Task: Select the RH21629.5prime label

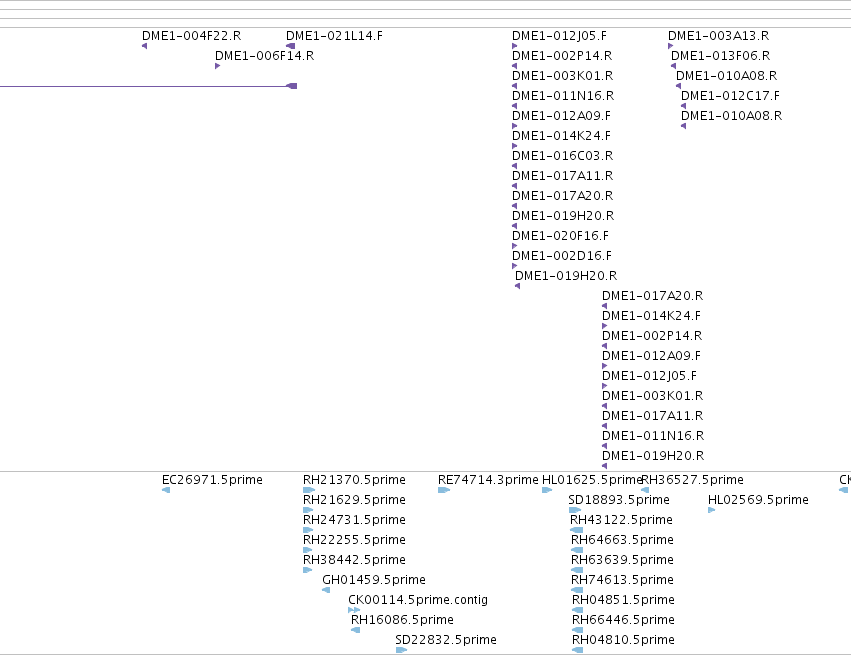Action: pos(354,500)
